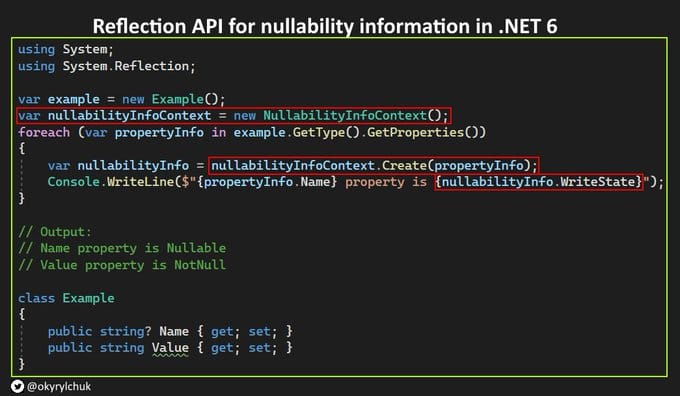The image size is (680, 396).
Task: Click the "NullabilityInfoContext()" constructor call
Action: pyautogui.click(x=352, y=115)
